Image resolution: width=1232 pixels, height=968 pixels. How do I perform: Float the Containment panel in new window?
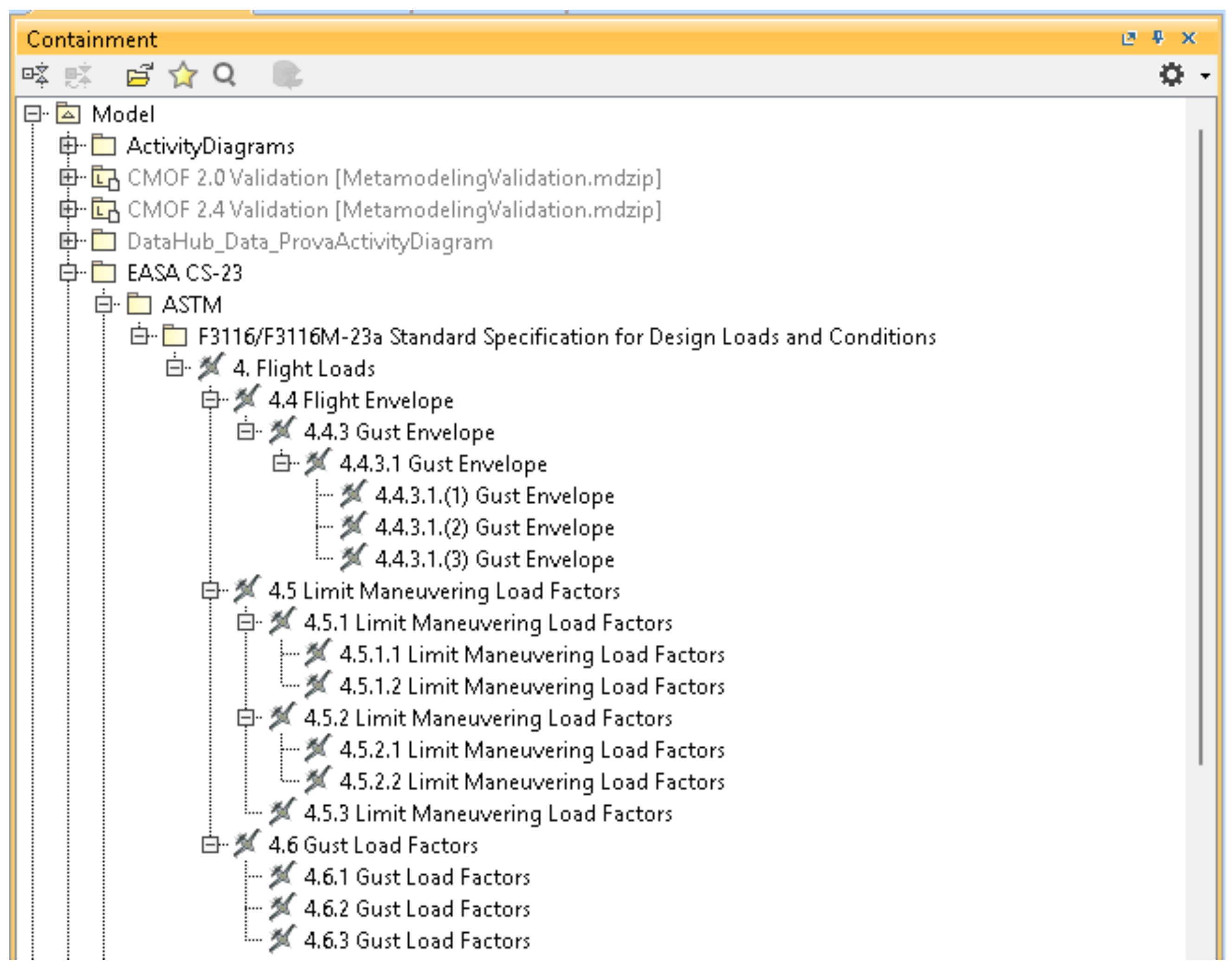tap(1129, 38)
